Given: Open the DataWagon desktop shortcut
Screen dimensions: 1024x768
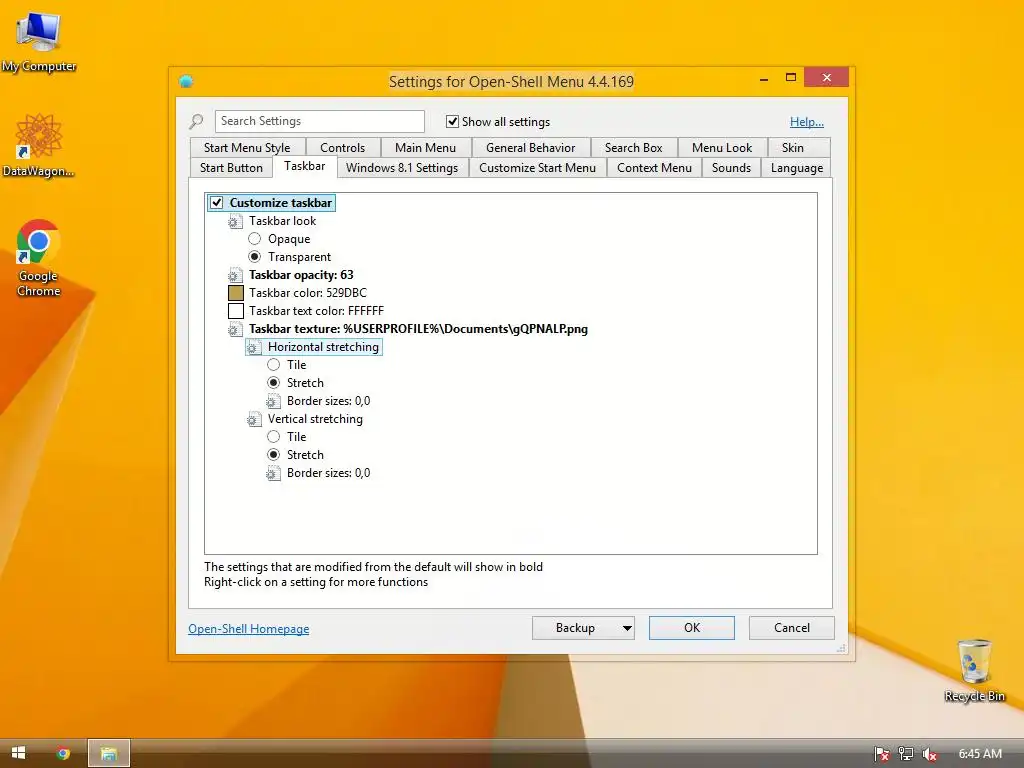Looking at the screenshot, I should (39, 144).
